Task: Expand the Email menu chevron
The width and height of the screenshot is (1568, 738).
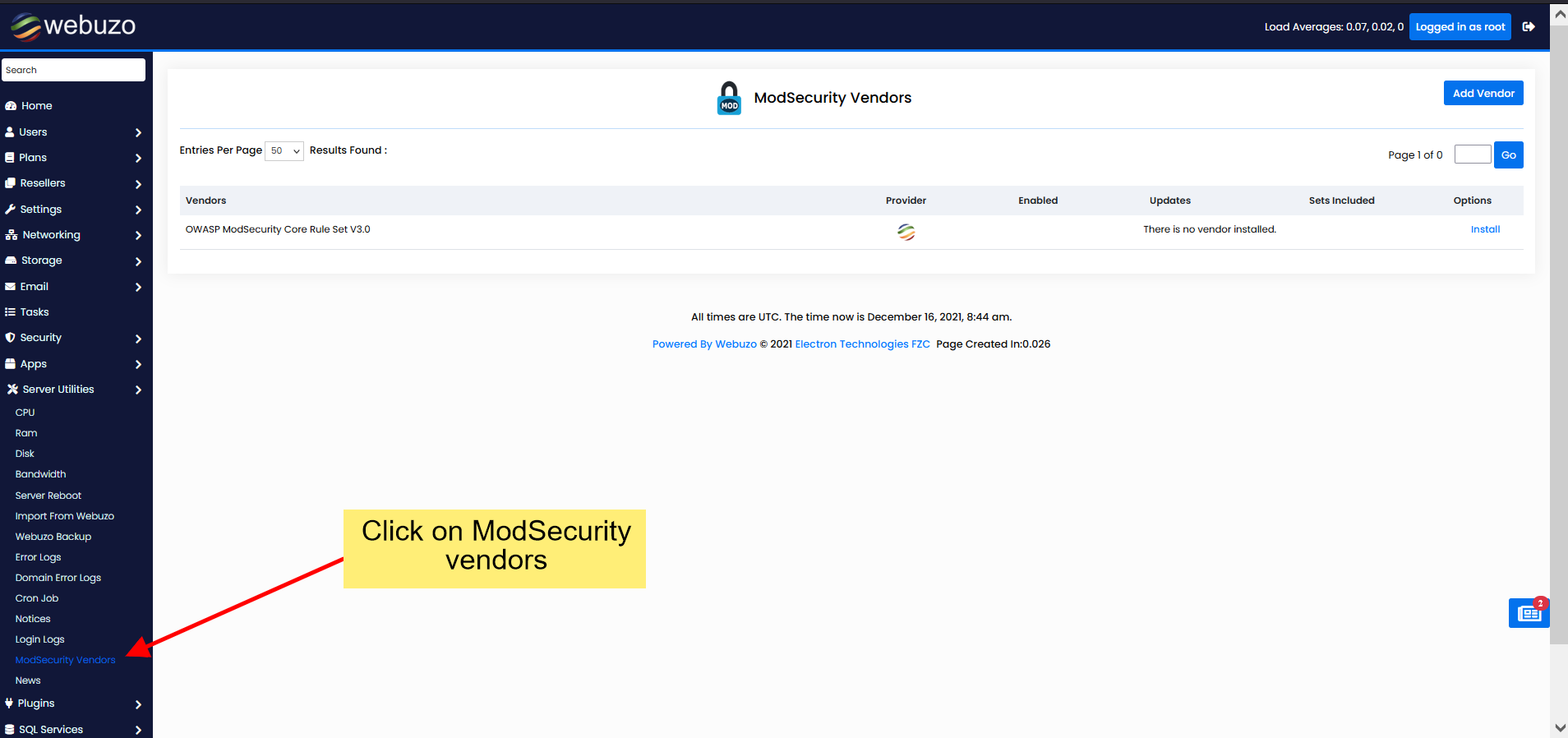Action: pos(138,287)
